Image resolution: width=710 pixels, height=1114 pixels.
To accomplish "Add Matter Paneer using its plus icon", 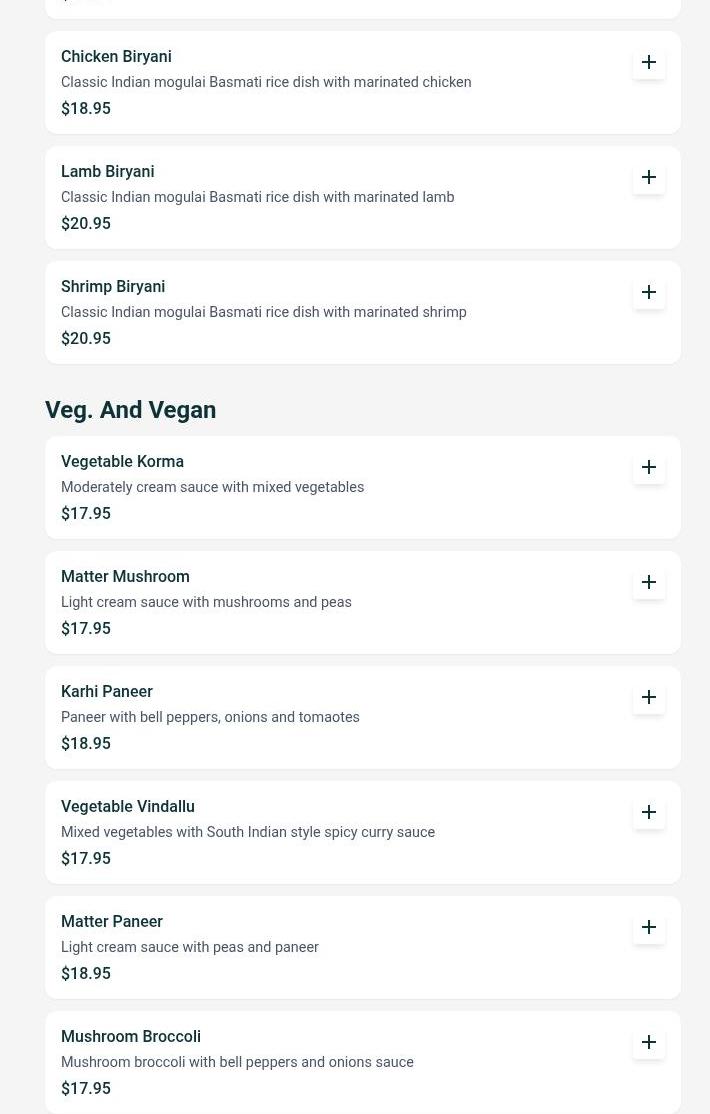I will pyautogui.click(x=649, y=927).
